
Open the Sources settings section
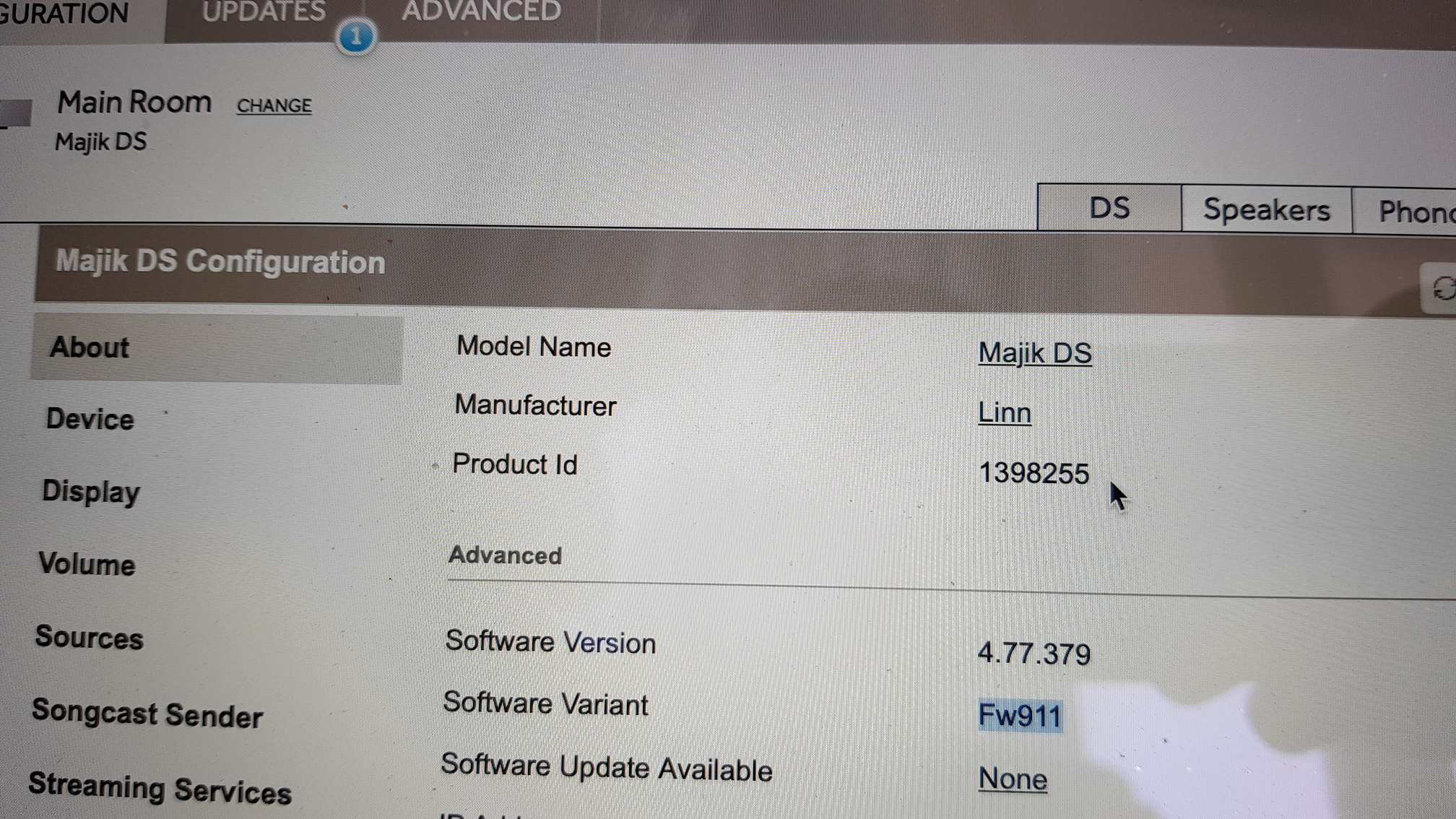point(90,638)
